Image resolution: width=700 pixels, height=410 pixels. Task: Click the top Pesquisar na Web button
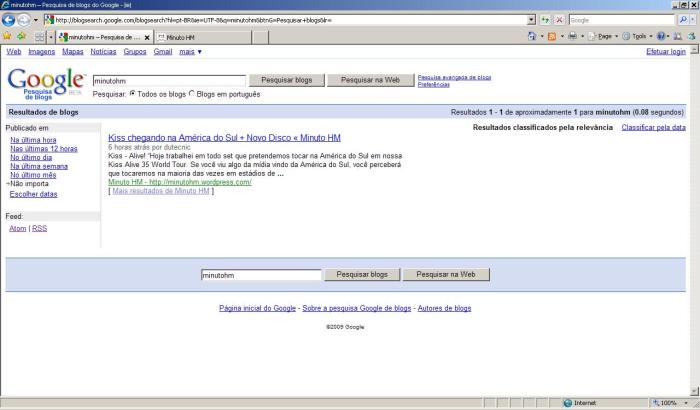click(371, 80)
